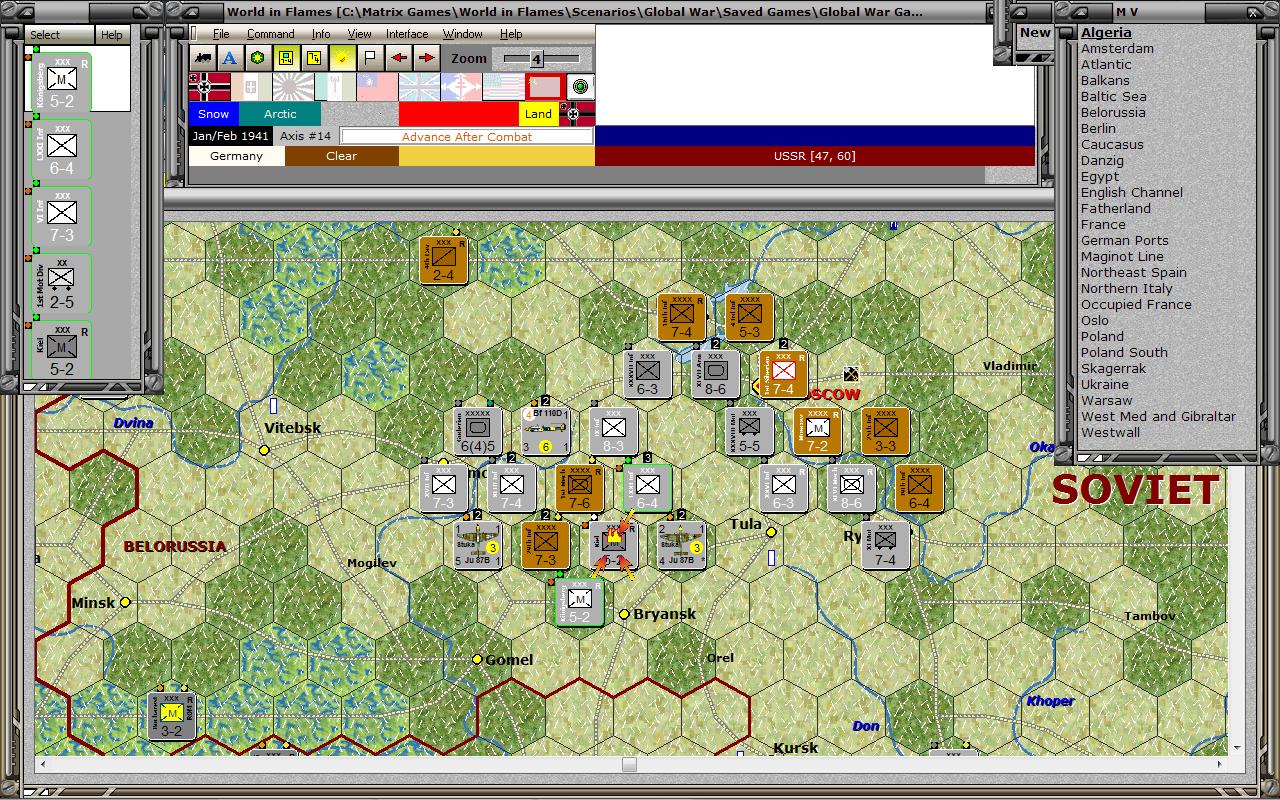
Task: Click the 3-2 yellow unit near Minsk
Action: point(171,716)
